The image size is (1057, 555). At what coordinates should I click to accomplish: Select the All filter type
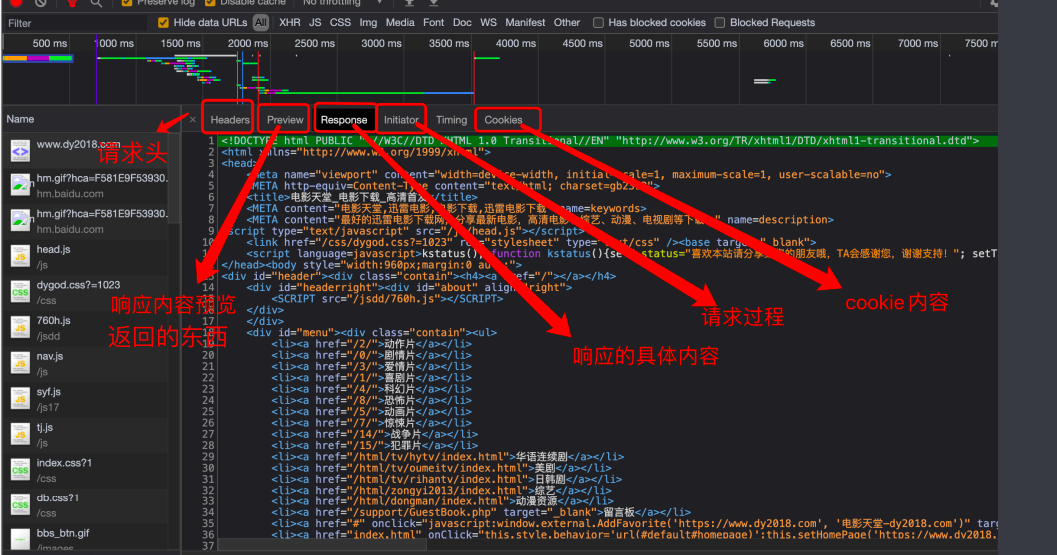(261, 22)
